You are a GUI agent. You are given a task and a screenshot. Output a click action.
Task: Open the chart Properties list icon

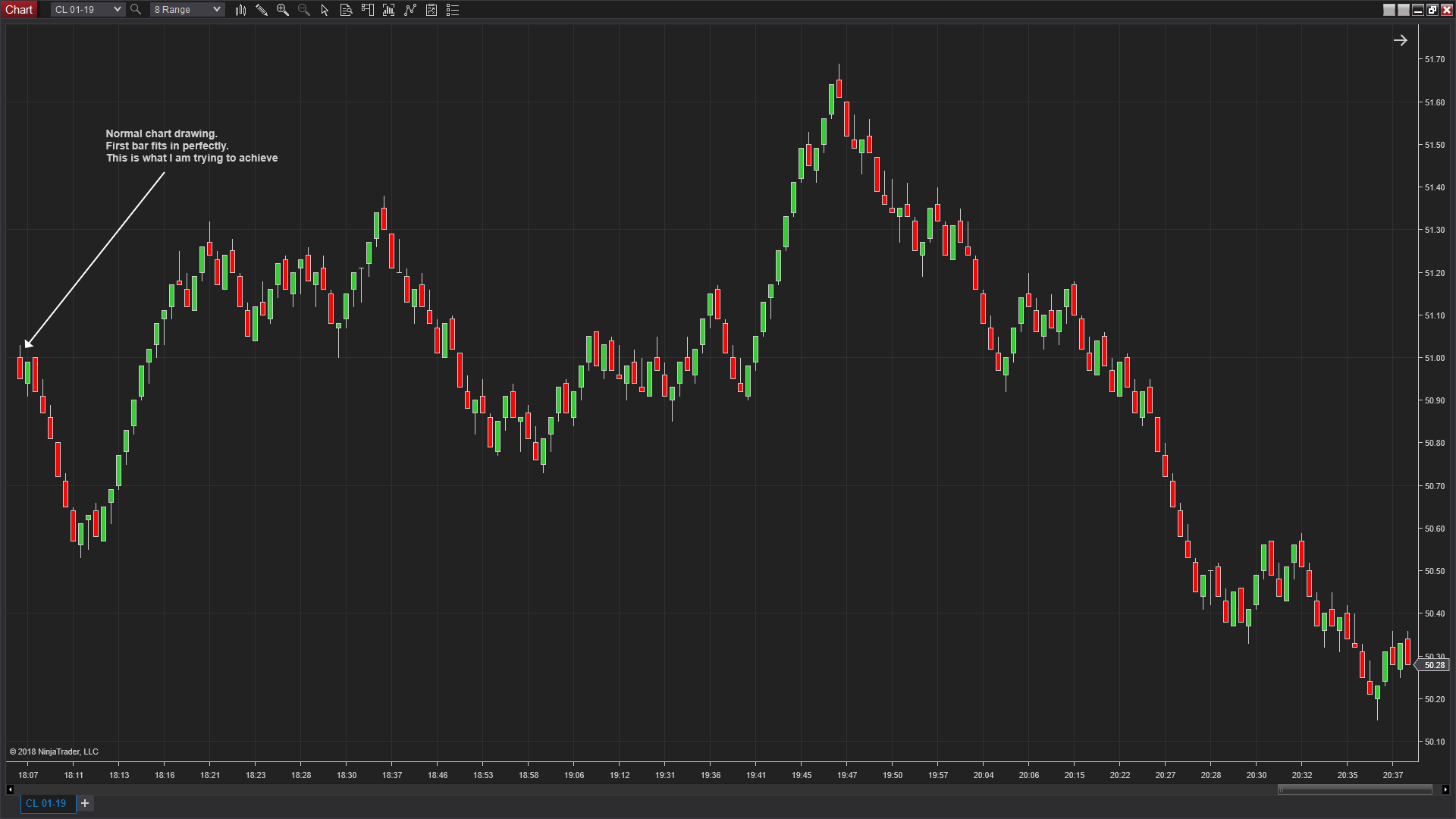tap(453, 10)
